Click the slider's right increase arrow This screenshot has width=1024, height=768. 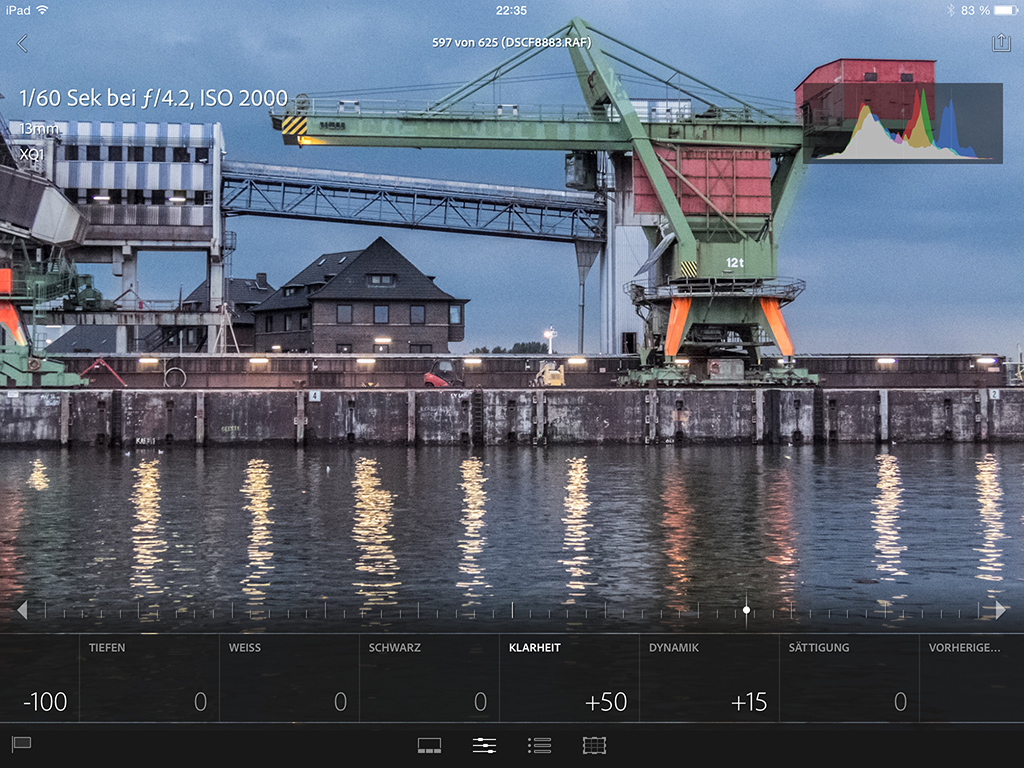[x=1000, y=610]
